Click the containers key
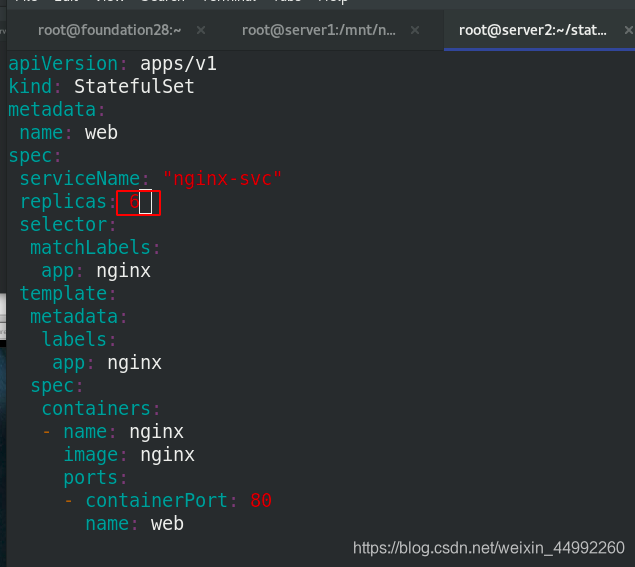 pos(96,409)
